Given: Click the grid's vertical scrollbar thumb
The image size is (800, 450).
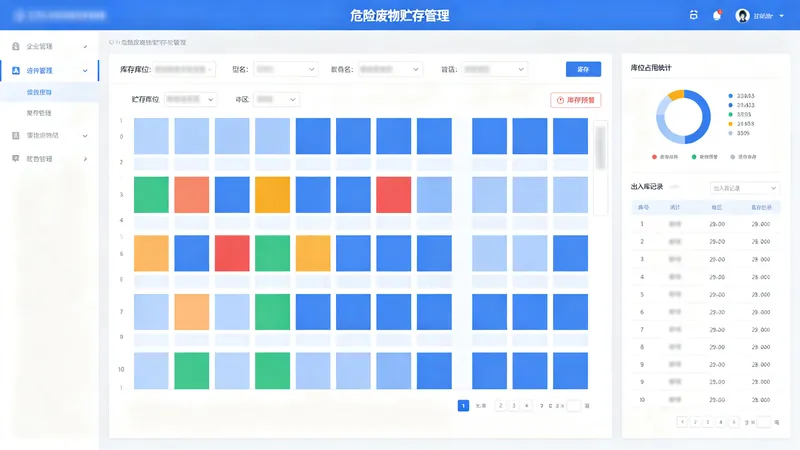Looking at the screenshot, I should pos(601,147).
